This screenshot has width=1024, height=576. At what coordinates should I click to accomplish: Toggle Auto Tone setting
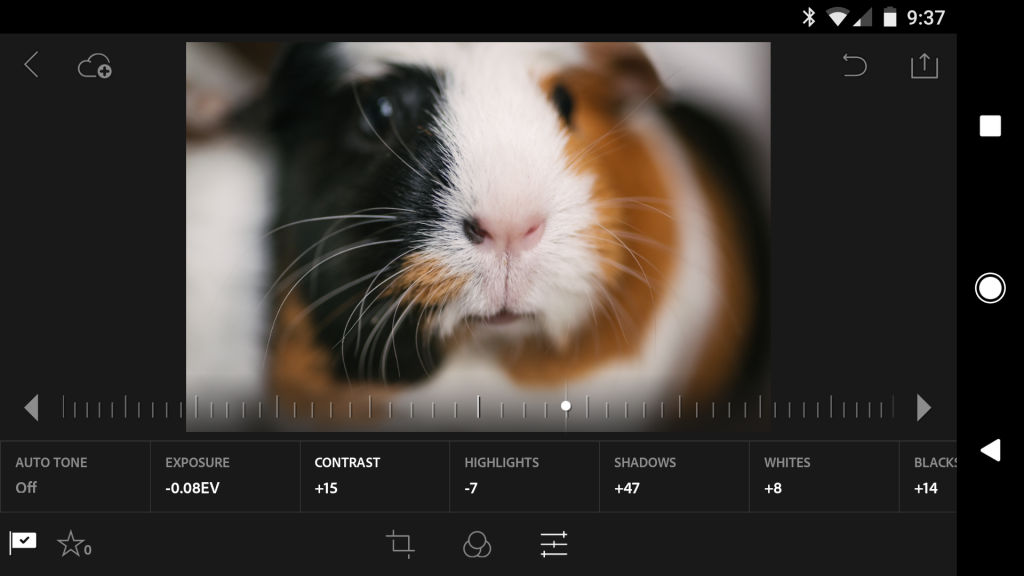75,476
